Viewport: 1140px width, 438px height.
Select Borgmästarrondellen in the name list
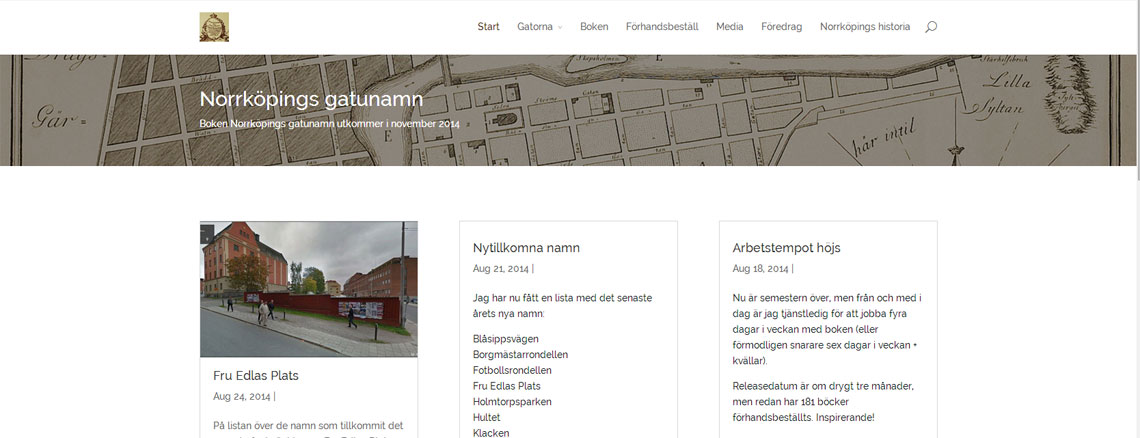(521, 355)
